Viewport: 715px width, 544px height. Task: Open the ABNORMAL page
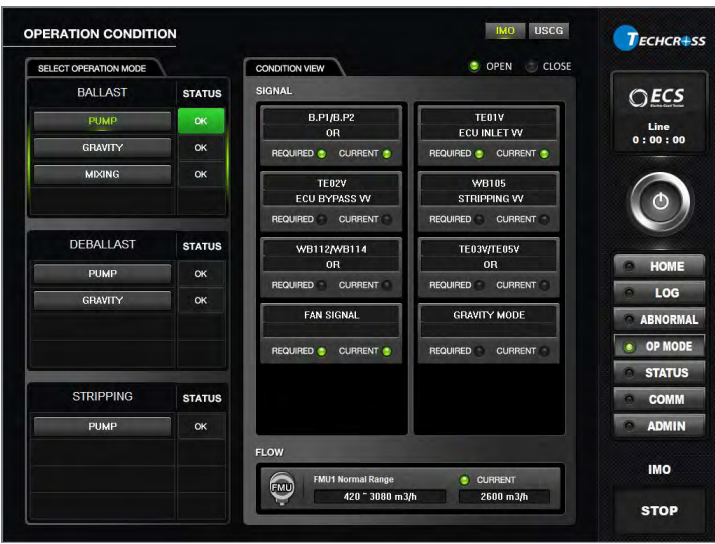pyautogui.click(x=659, y=320)
